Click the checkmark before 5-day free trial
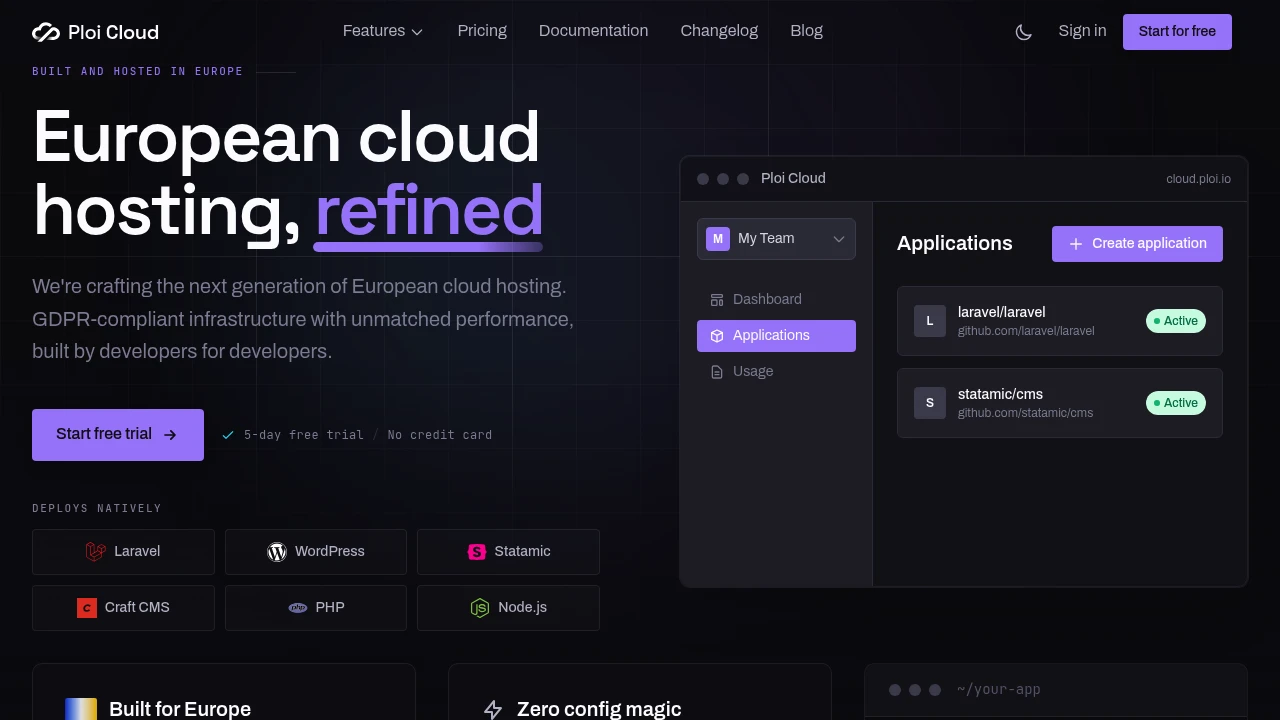 click(x=228, y=435)
